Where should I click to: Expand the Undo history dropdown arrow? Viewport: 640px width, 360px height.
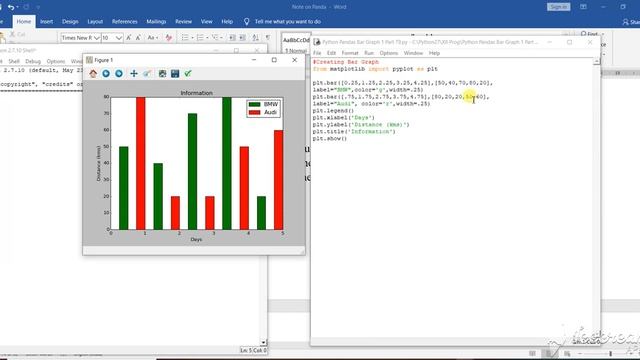tap(17, 7)
